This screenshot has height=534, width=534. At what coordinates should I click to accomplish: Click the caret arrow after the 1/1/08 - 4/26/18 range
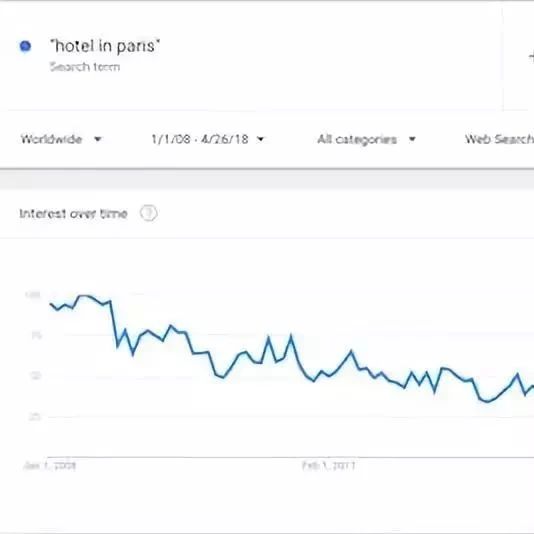261,139
